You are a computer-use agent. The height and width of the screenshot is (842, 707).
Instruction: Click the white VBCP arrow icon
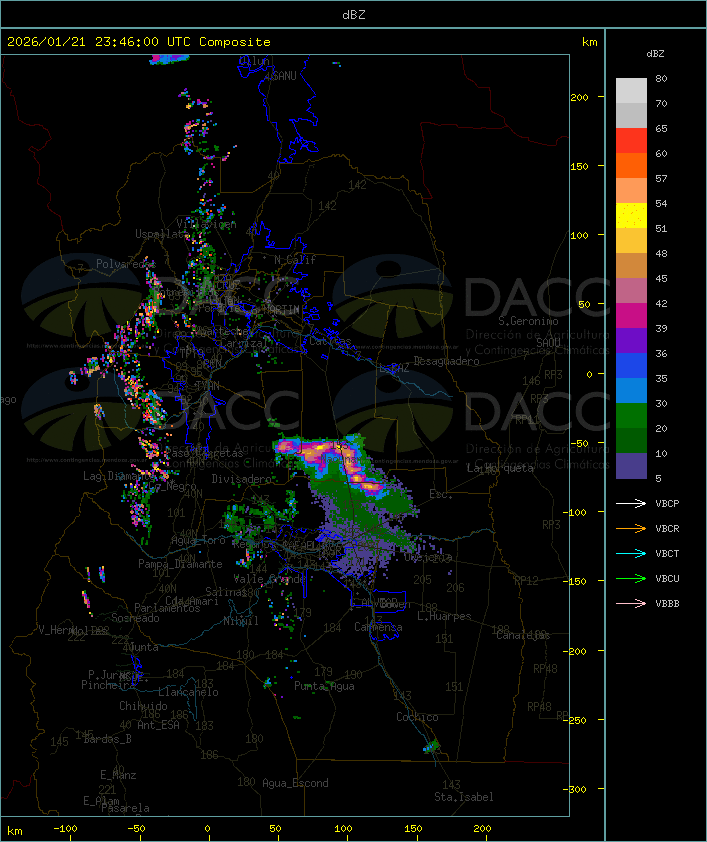[x=631, y=504]
